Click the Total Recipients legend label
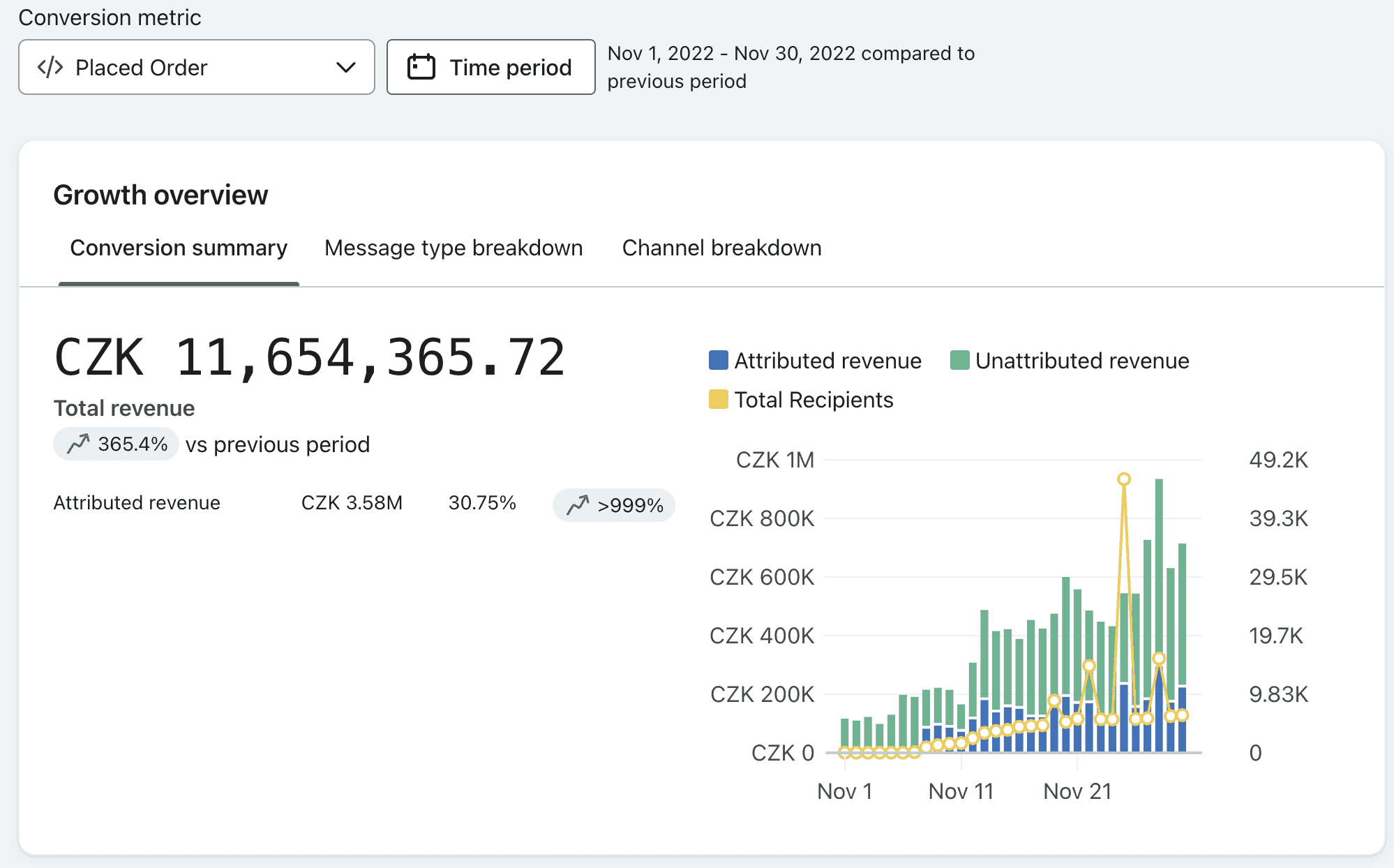 click(x=814, y=400)
